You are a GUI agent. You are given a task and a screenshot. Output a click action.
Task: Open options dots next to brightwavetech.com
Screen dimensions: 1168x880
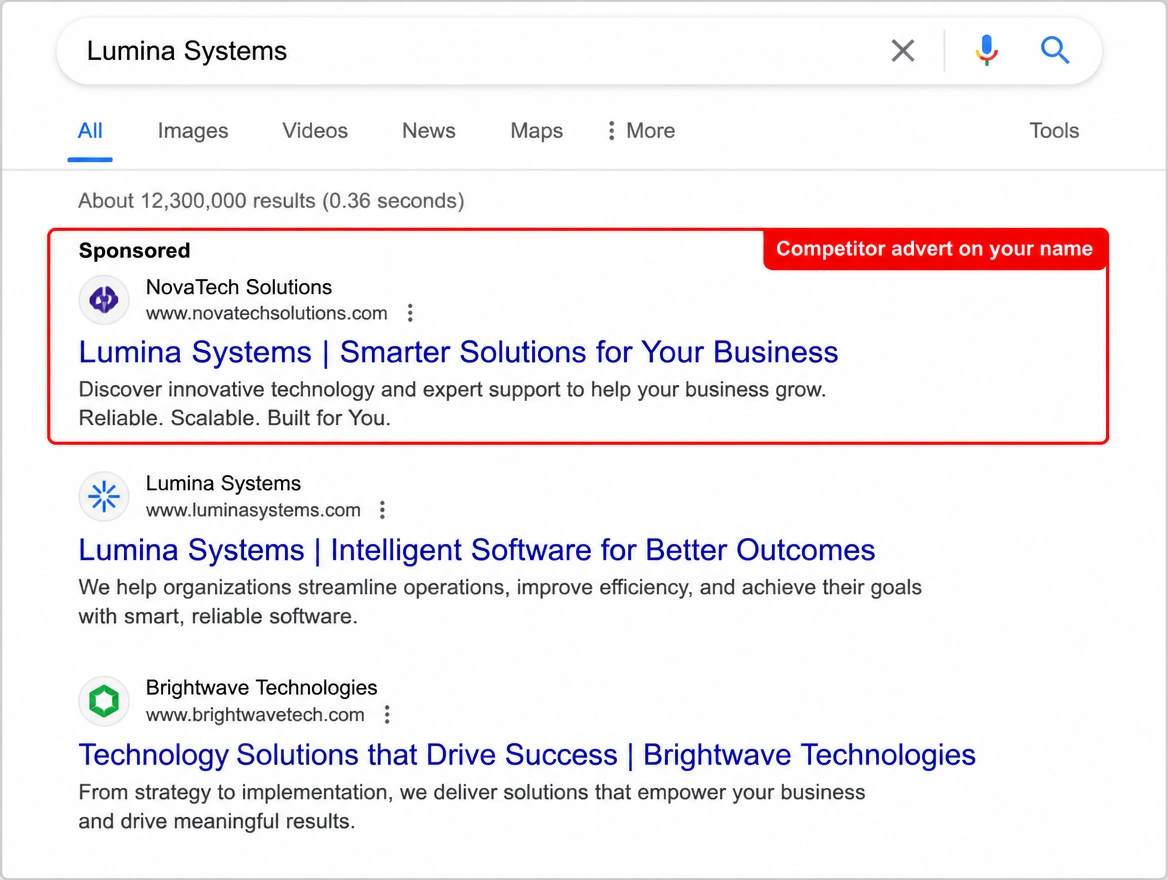pos(387,715)
